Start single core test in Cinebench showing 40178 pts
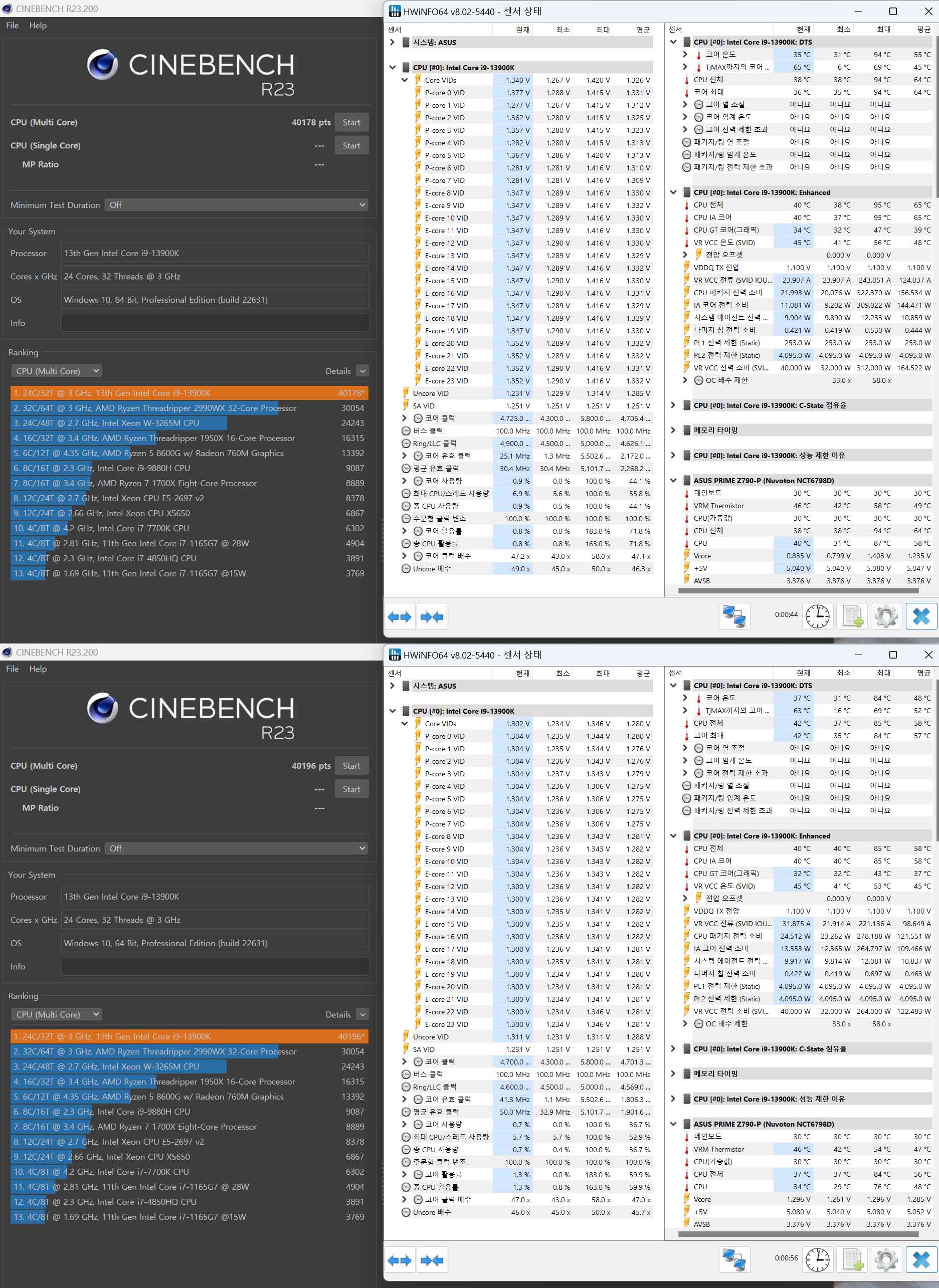The width and height of the screenshot is (939, 1288). [x=351, y=145]
